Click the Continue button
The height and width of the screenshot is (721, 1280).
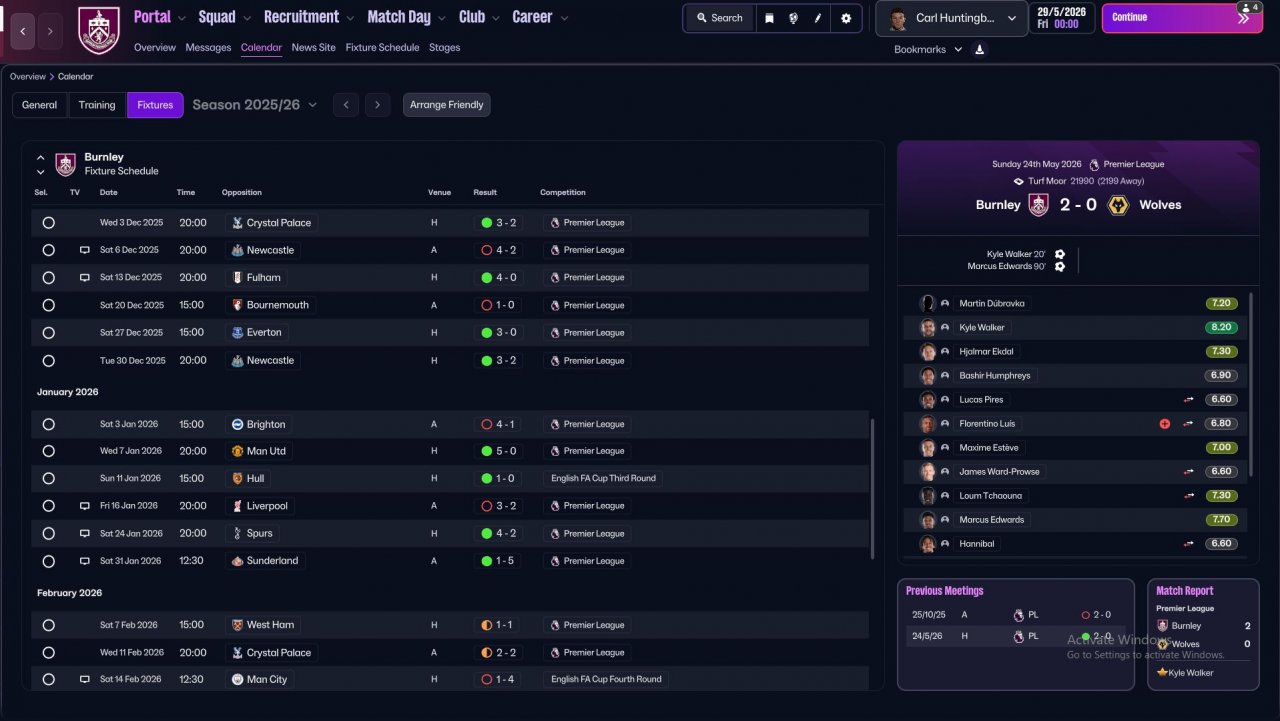pyautogui.click(x=1180, y=18)
